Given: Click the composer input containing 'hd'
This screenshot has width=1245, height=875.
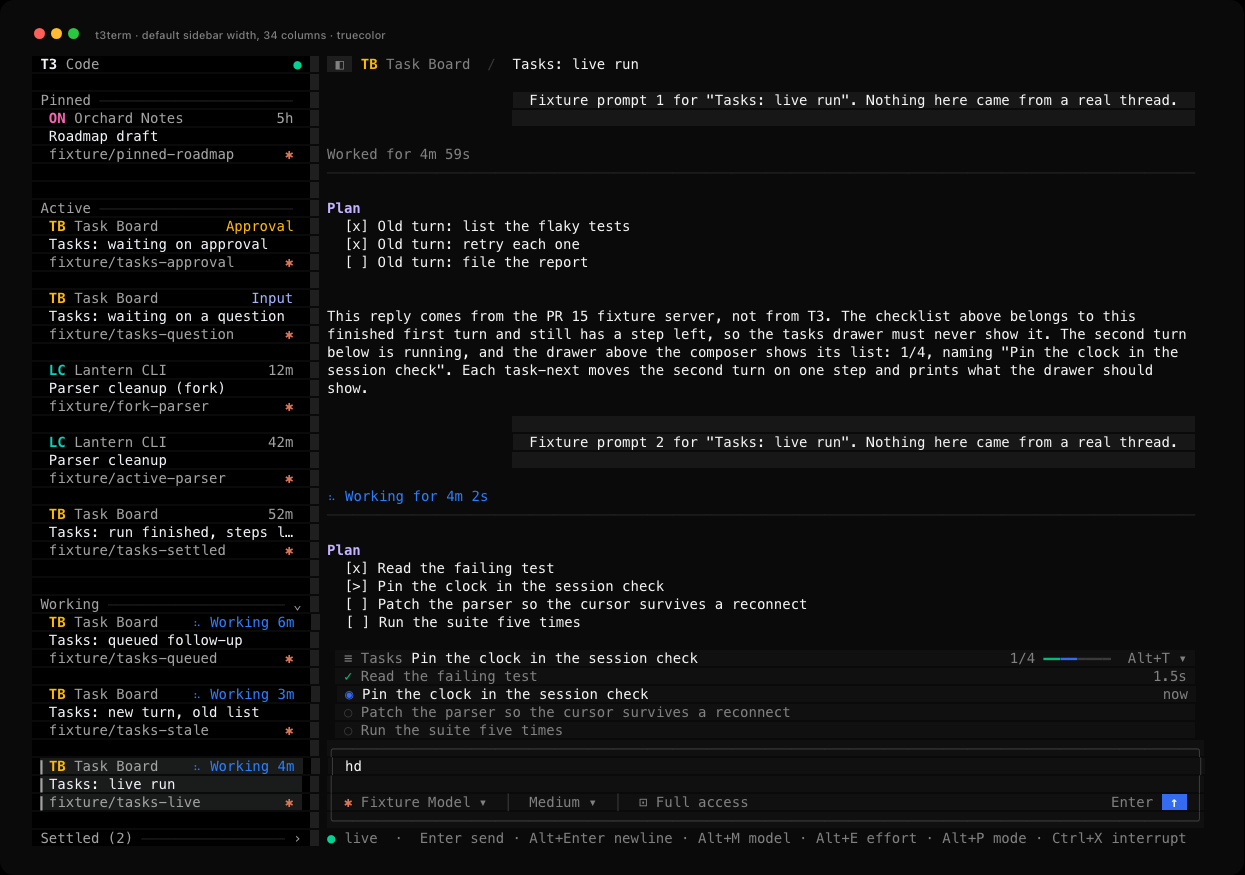Looking at the screenshot, I should click(x=765, y=766).
